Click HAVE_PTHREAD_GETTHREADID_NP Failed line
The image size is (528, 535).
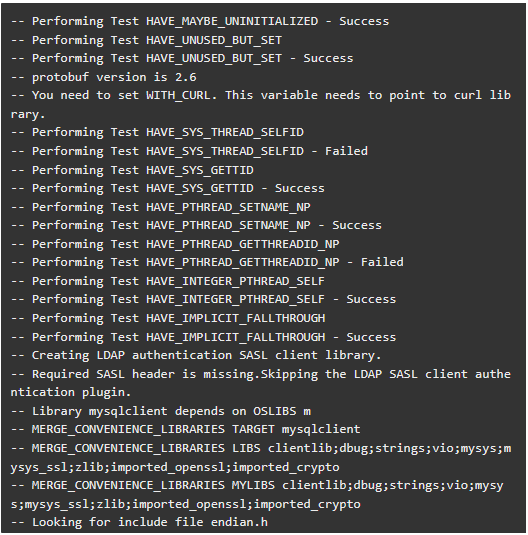coord(207,262)
